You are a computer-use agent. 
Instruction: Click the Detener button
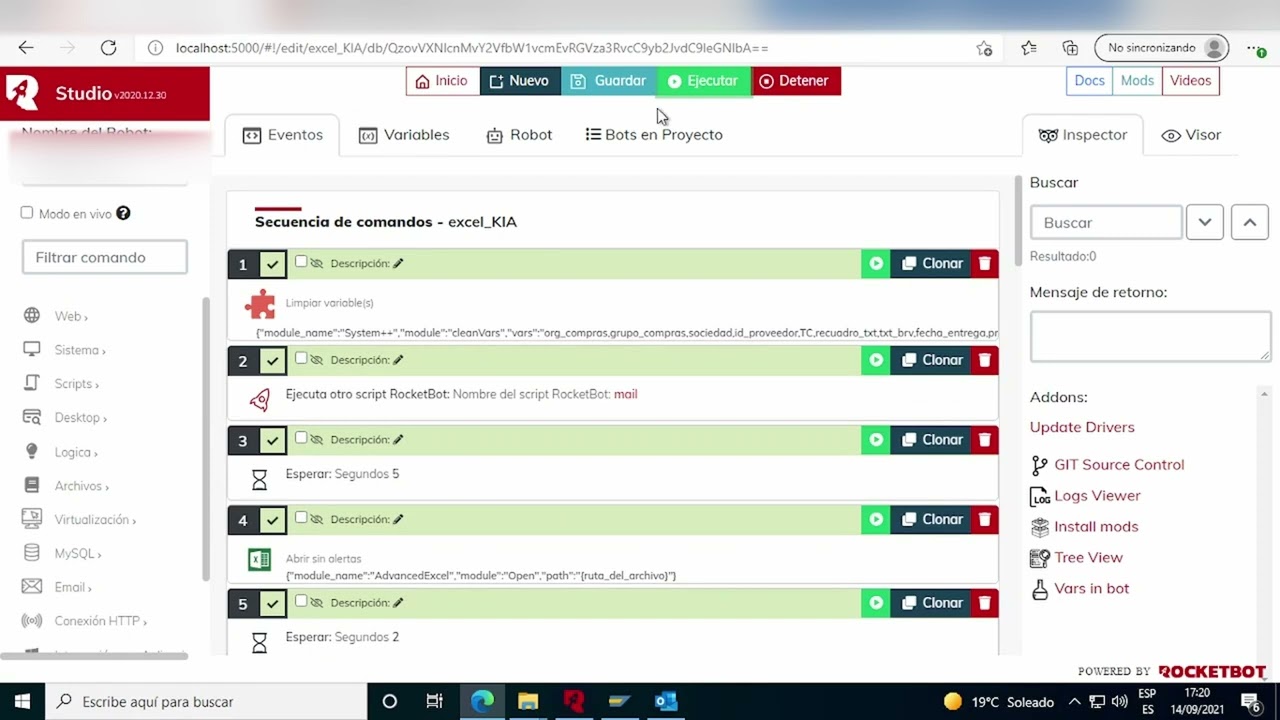point(795,81)
